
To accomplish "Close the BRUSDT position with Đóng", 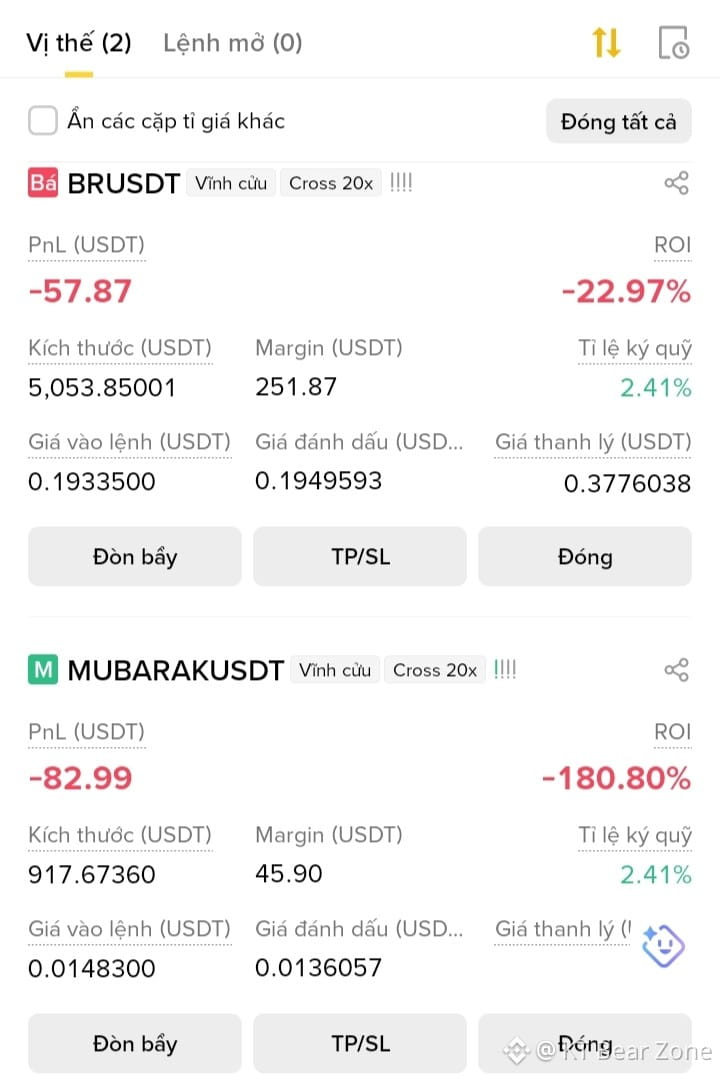I will click(585, 557).
